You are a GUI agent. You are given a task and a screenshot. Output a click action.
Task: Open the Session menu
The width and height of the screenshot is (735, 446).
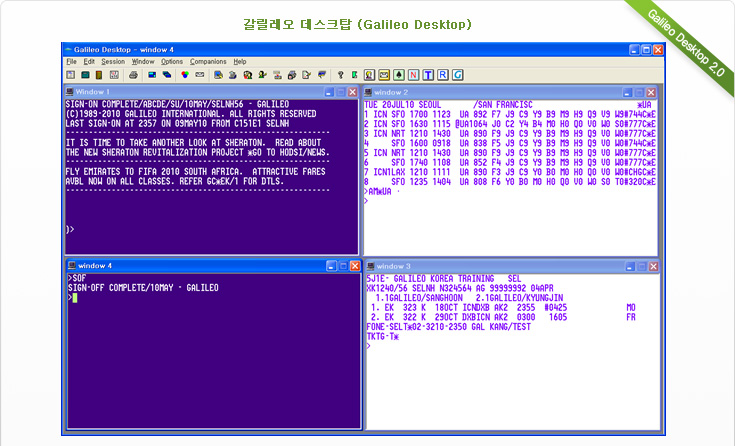coord(113,61)
